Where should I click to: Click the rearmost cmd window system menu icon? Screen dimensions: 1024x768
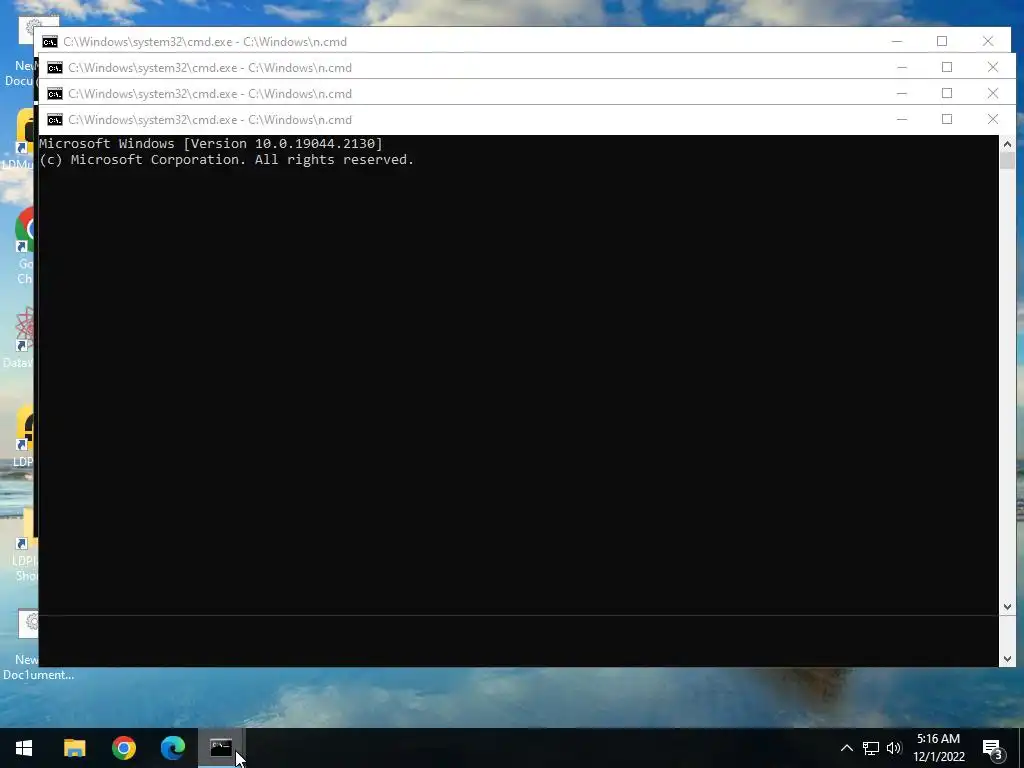[50, 42]
